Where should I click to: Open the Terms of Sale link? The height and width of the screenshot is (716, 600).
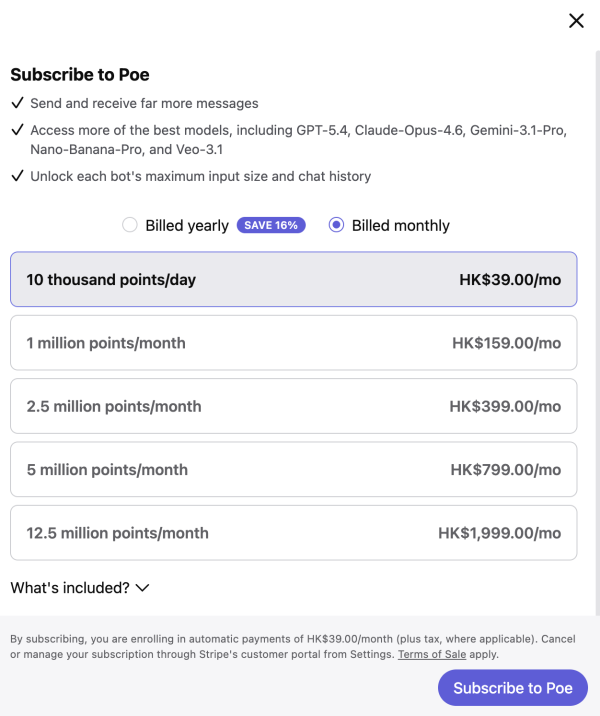pos(432,655)
